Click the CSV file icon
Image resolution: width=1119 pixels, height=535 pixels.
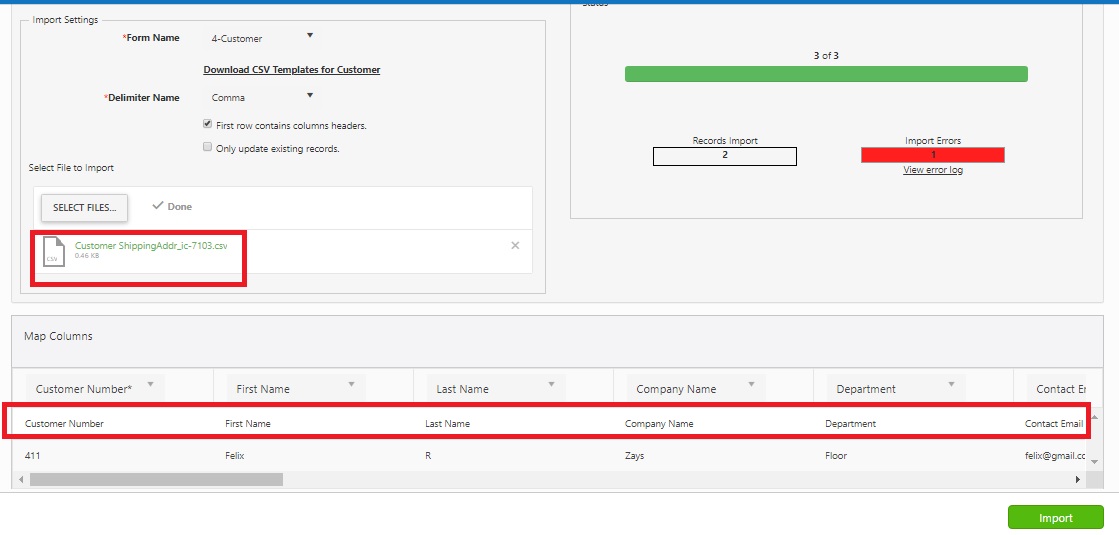56,252
